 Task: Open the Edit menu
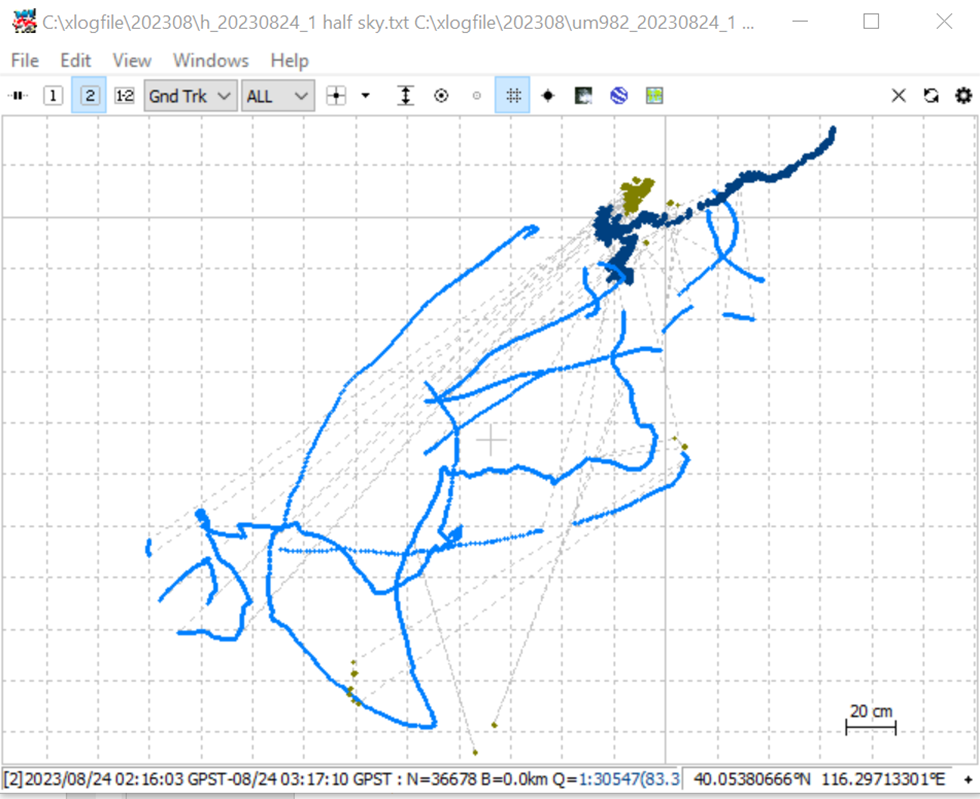[x=76, y=61]
